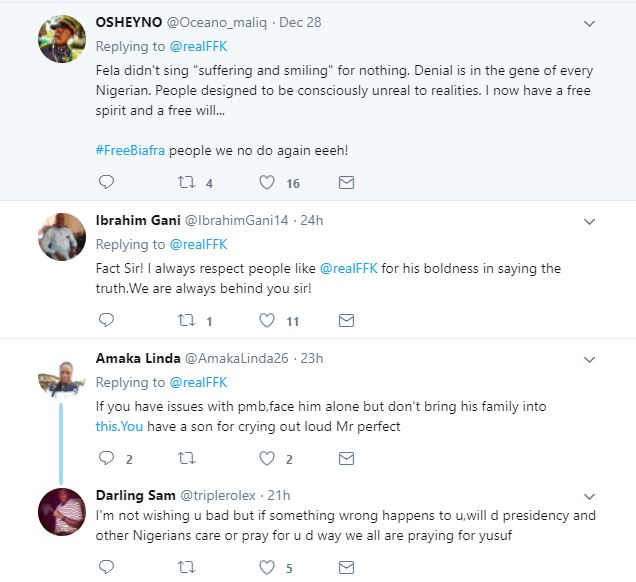Retweet Amaka Linda's tweet
The height and width of the screenshot is (582, 636).
(x=185, y=459)
